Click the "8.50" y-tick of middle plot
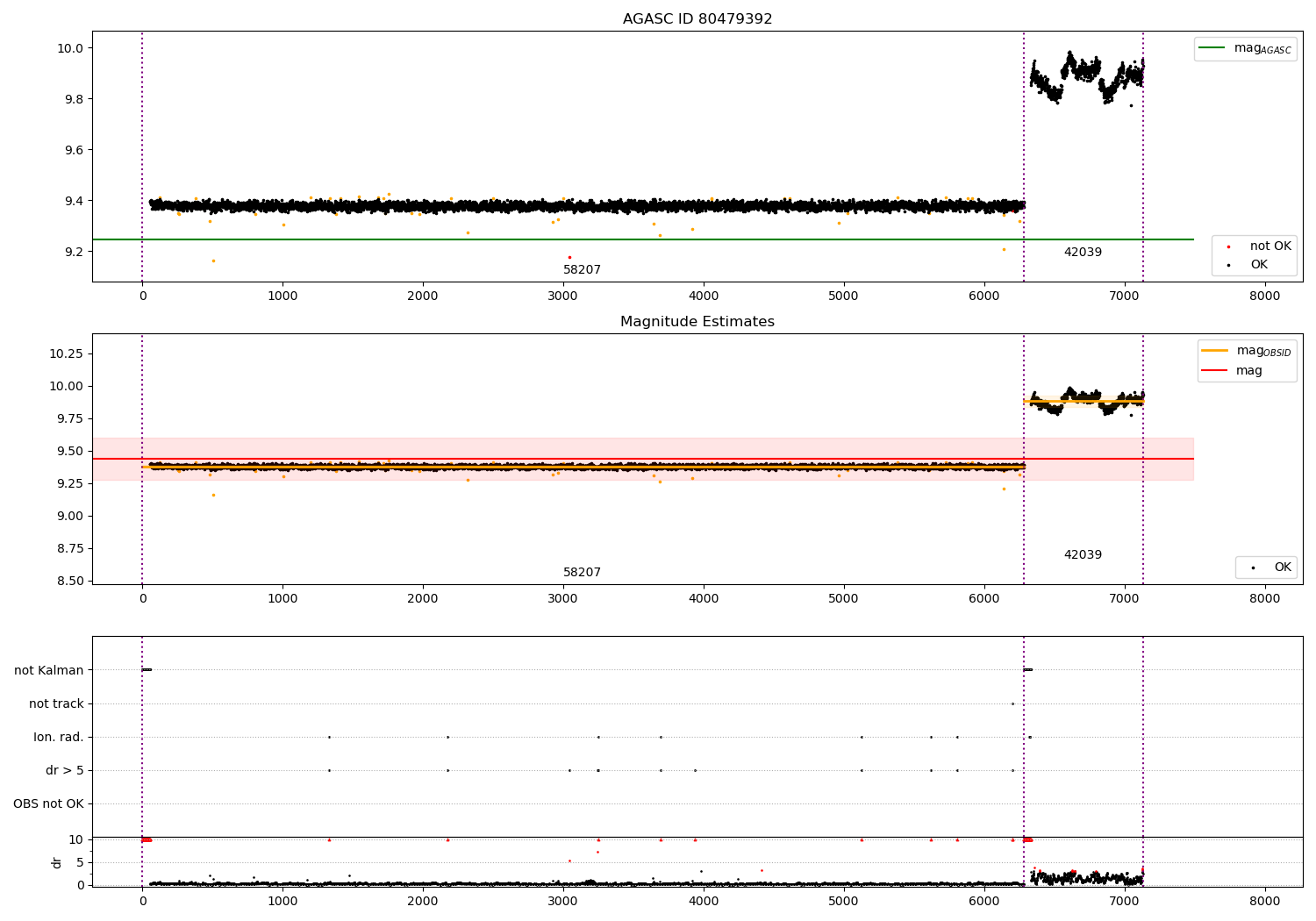The height and width of the screenshot is (921, 1316). [x=70, y=581]
